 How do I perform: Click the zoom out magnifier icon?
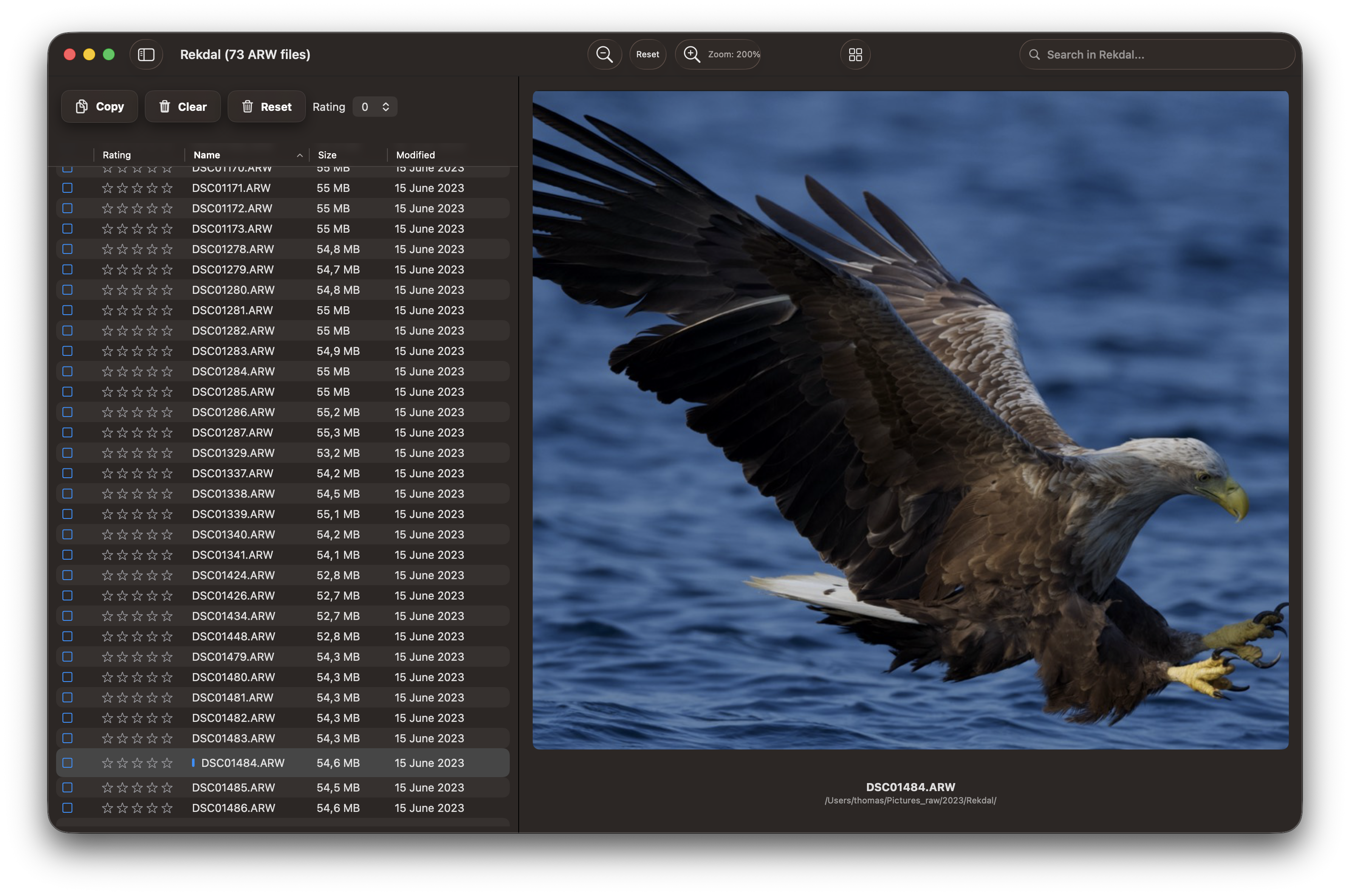click(604, 55)
